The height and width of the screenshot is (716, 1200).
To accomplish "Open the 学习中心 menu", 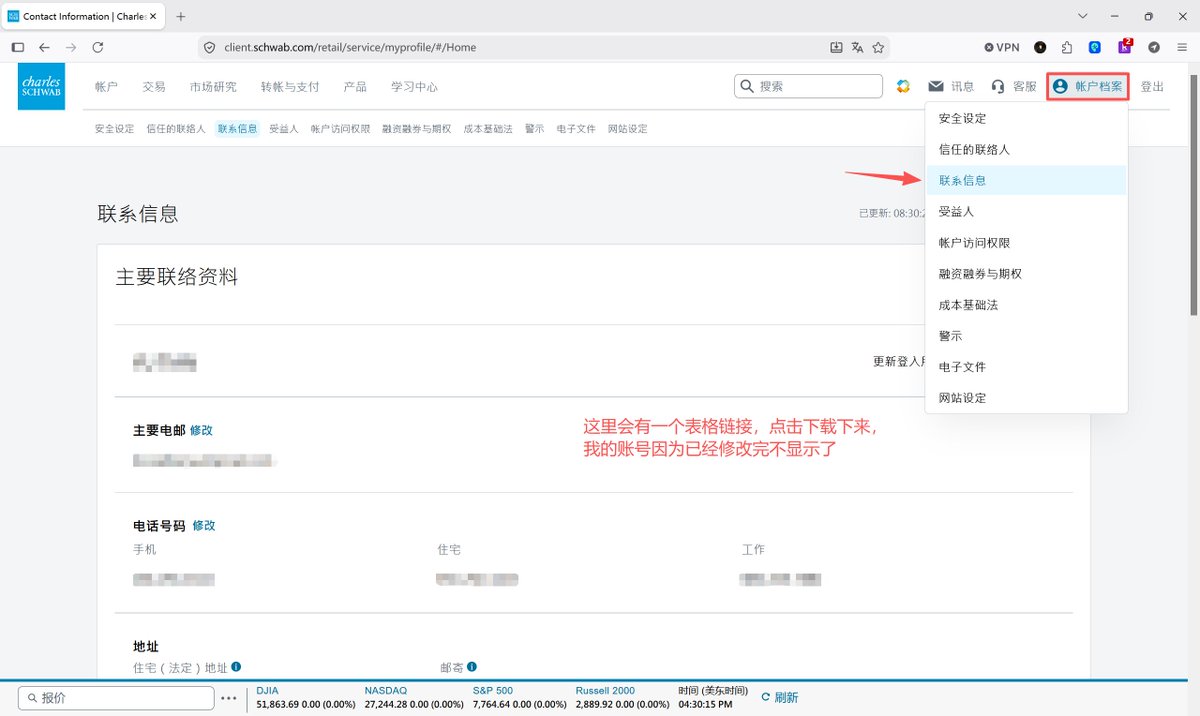I will [414, 87].
